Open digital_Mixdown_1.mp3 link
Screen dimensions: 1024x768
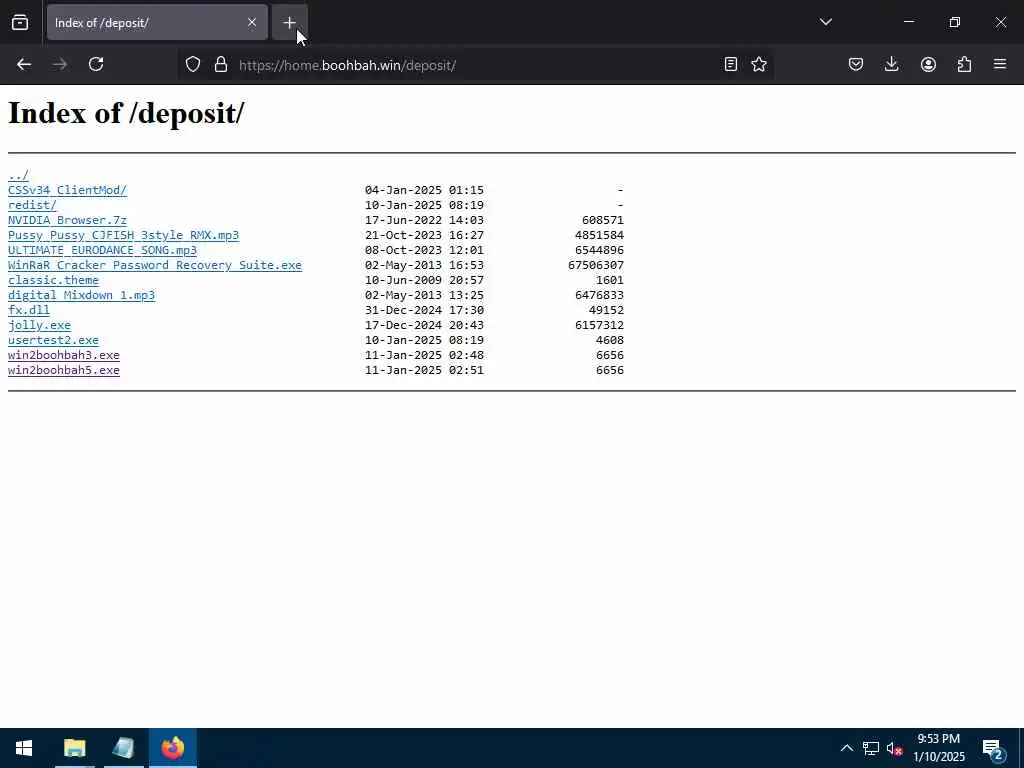click(x=82, y=295)
